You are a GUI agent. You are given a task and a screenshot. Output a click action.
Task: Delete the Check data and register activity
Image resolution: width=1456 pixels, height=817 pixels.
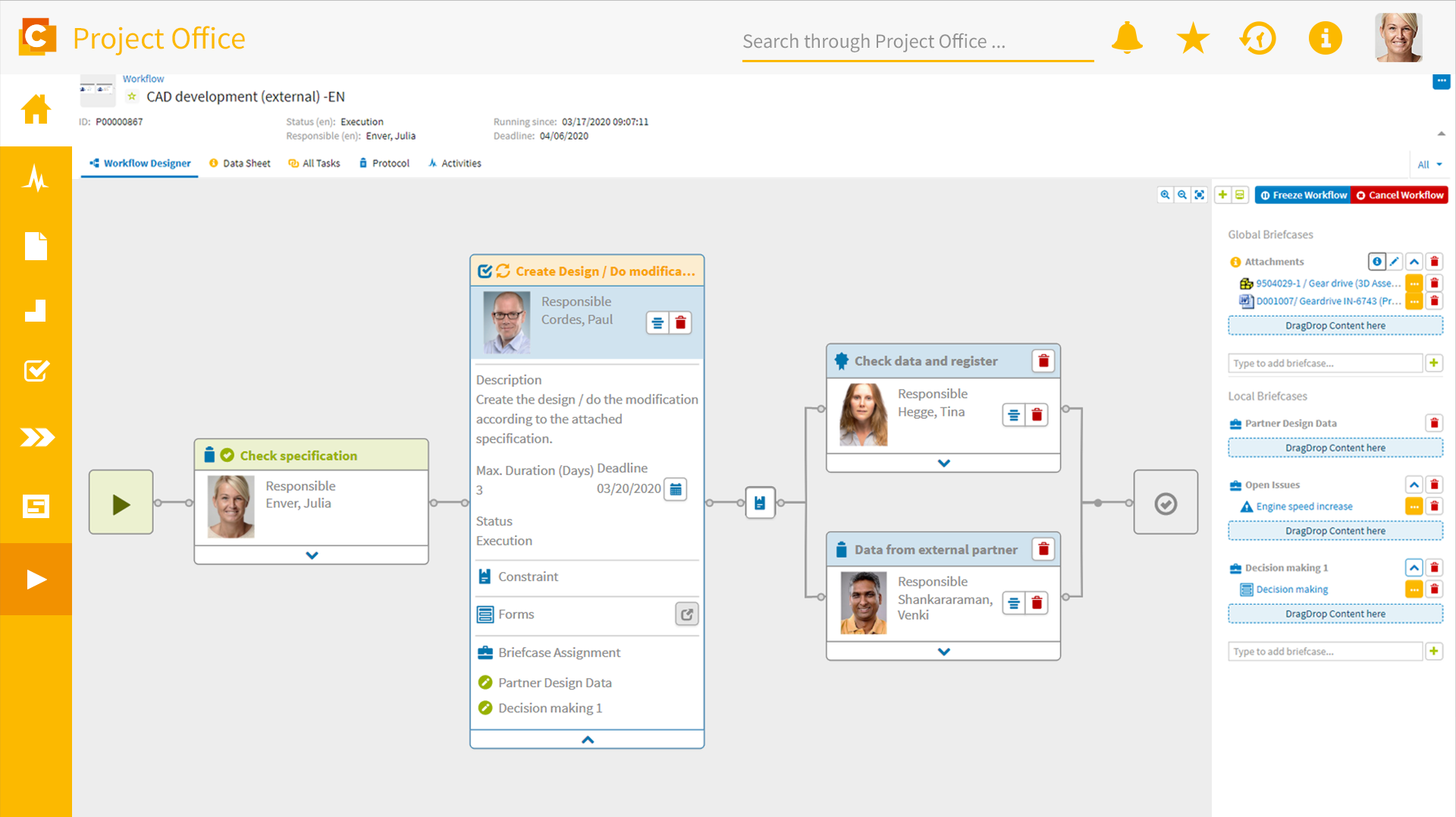click(x=1043, y=360)
